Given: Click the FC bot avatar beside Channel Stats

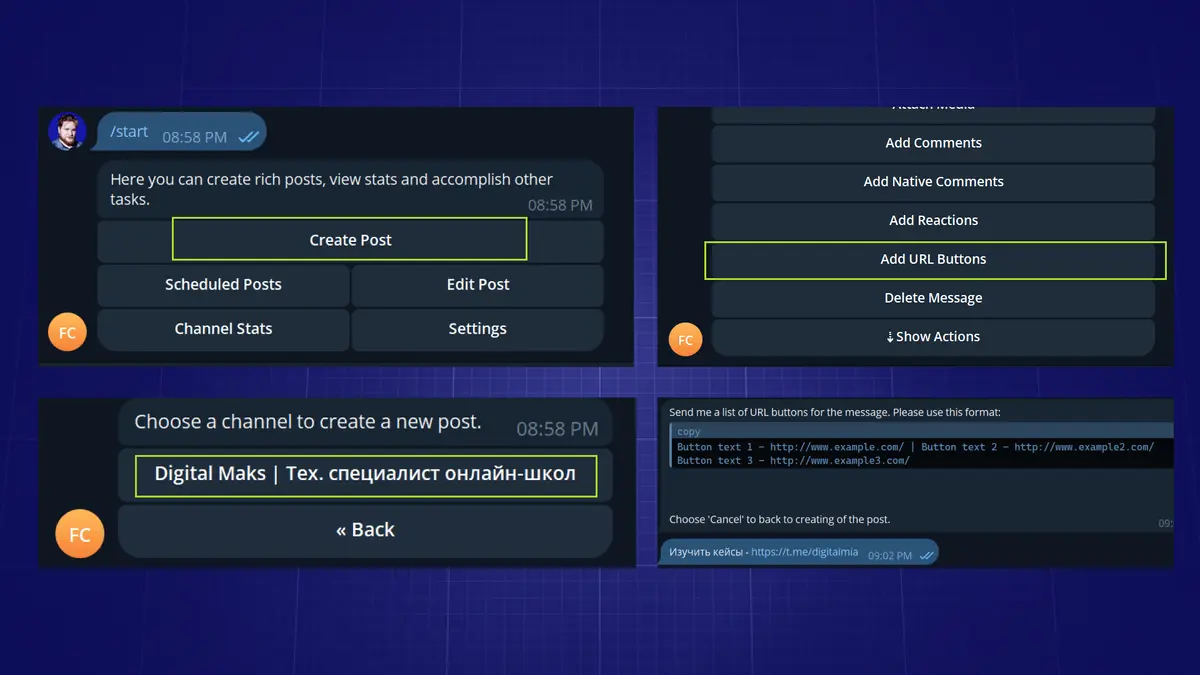Looking at the screenshot, I should 67,333.
